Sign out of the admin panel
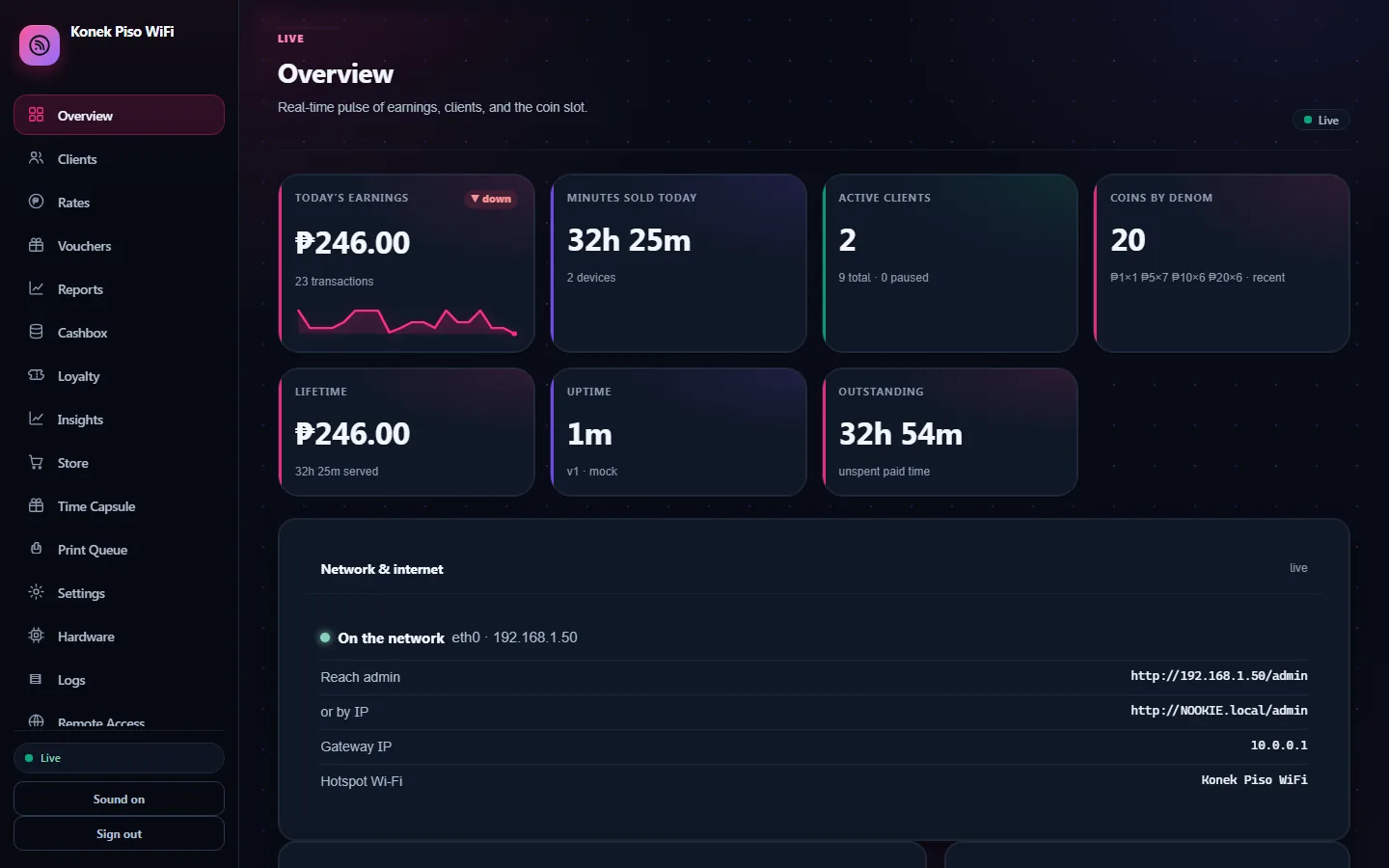This screenshot has height=868, width=1389. point(119,833)
